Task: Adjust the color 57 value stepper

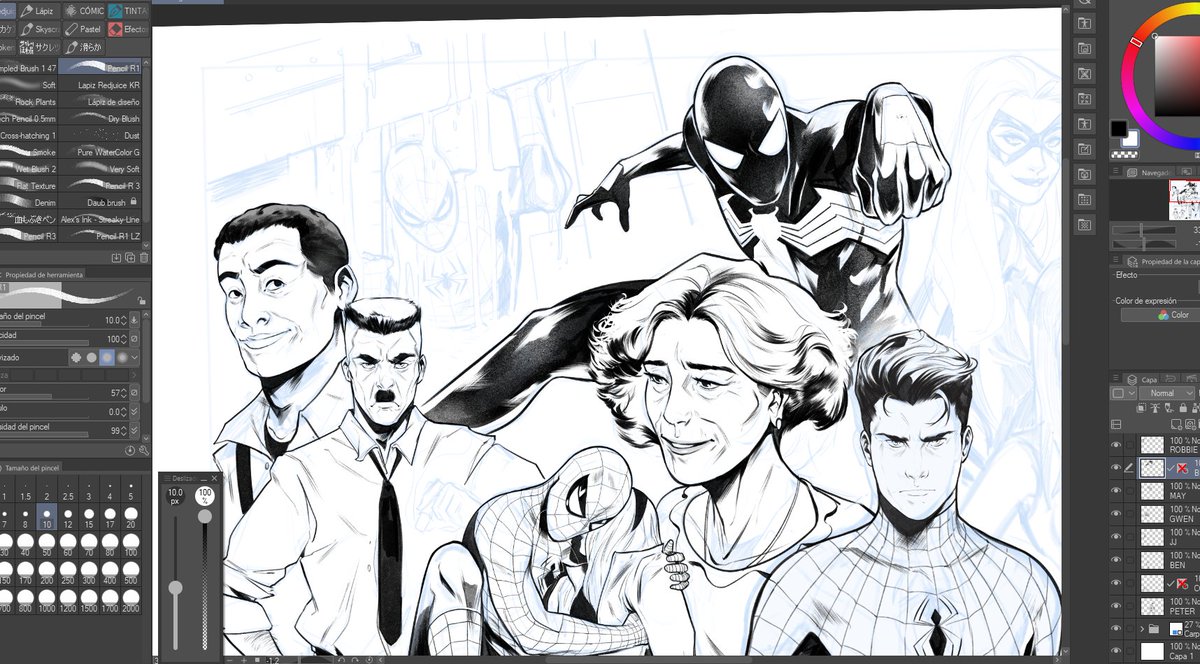Action: click(124, 394)
